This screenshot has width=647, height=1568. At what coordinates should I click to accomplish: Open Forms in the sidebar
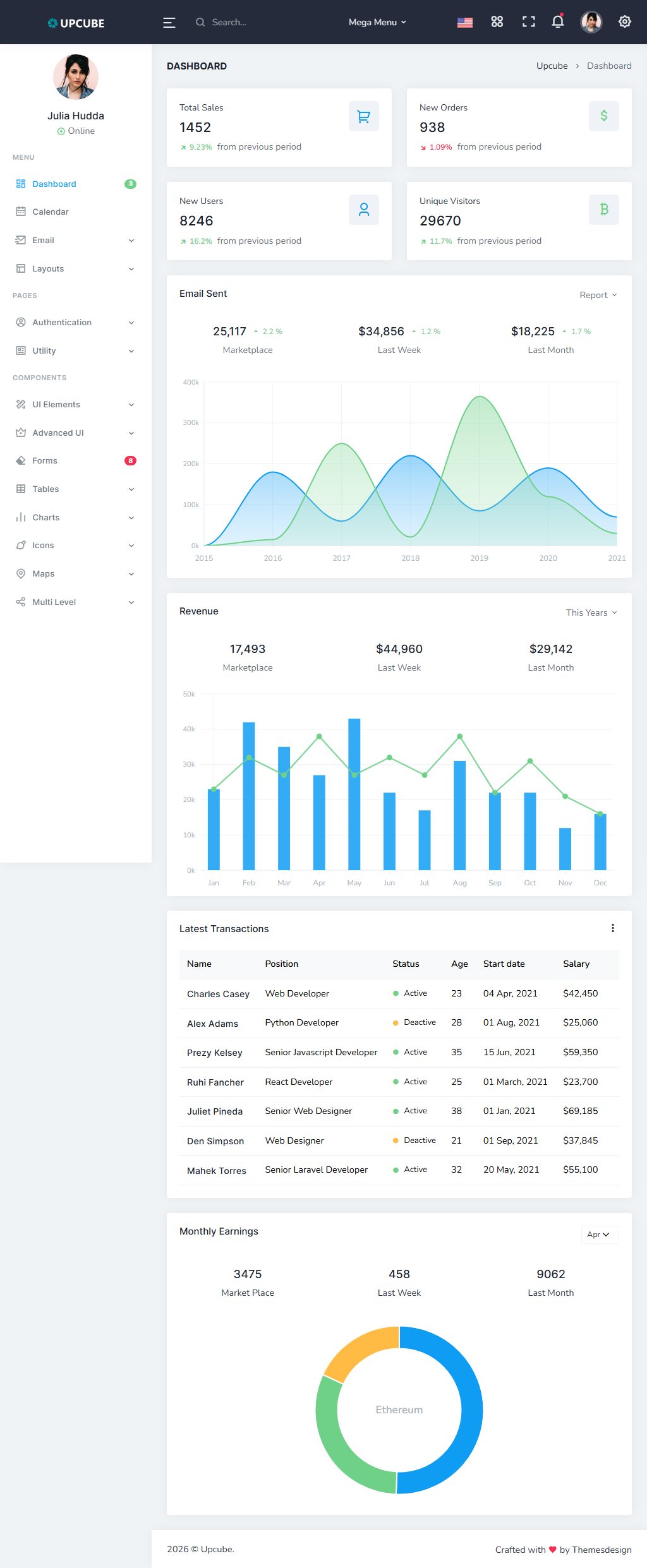point(76,460)
